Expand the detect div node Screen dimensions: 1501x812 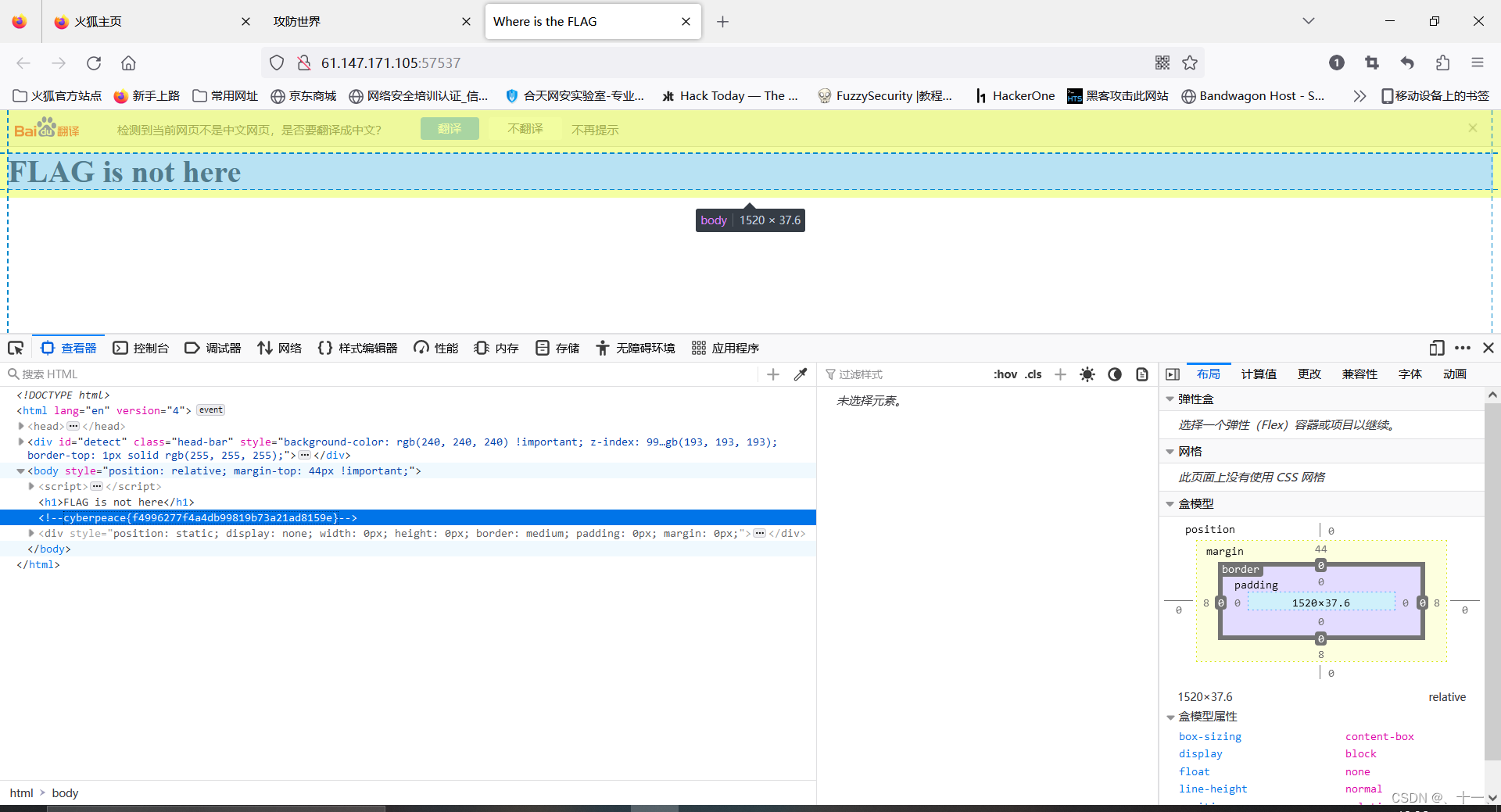(21, 442)
